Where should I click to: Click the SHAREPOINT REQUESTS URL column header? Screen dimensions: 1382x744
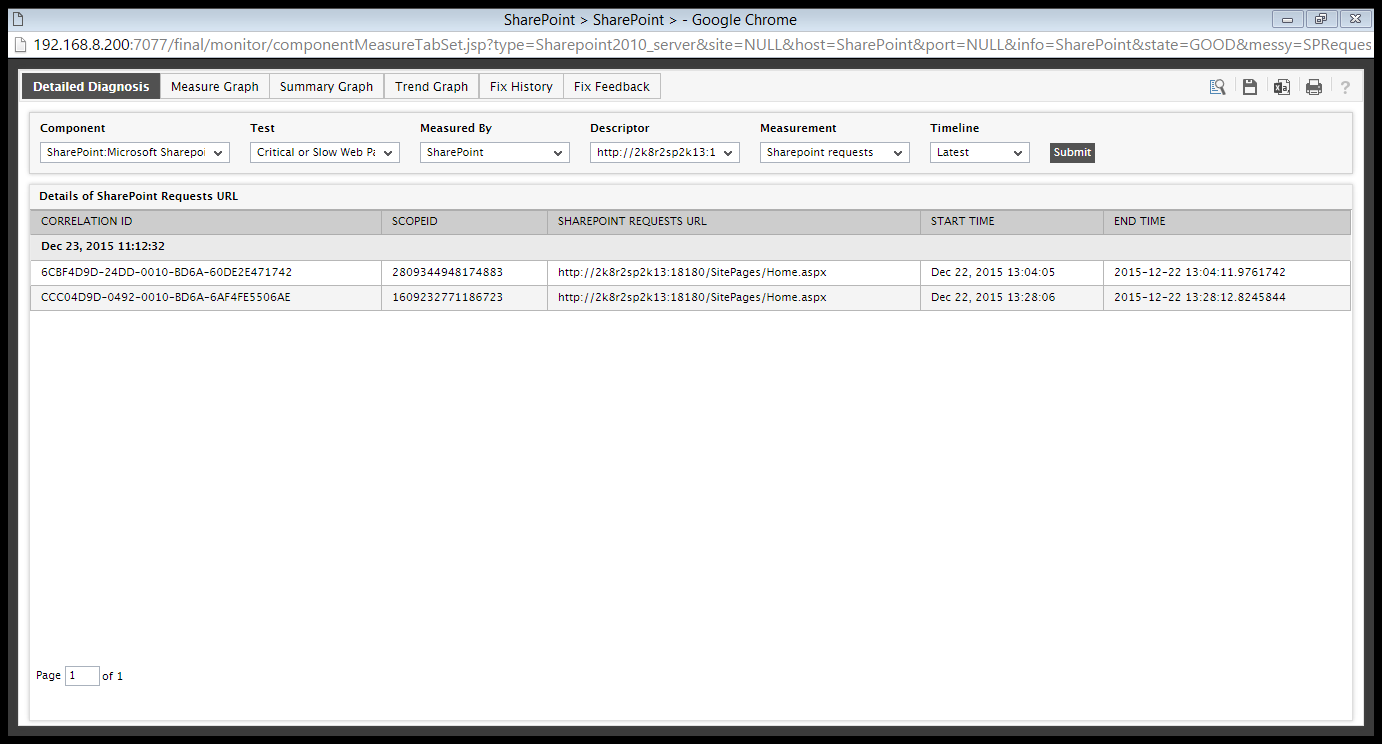pos(734,222)
